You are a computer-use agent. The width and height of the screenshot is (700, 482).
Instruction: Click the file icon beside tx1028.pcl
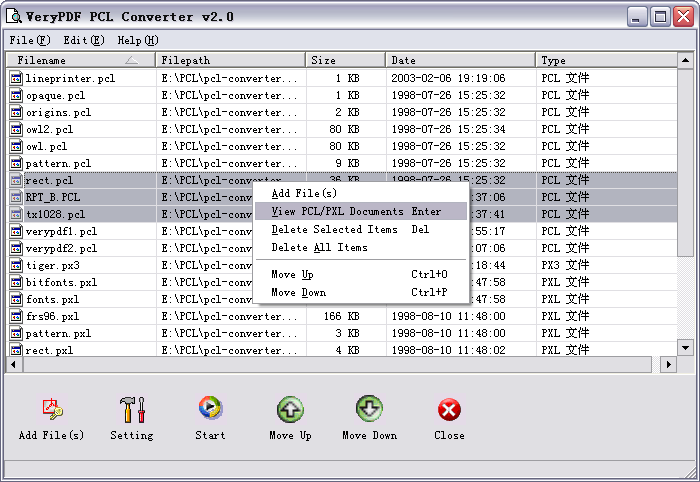click(16, 214)
